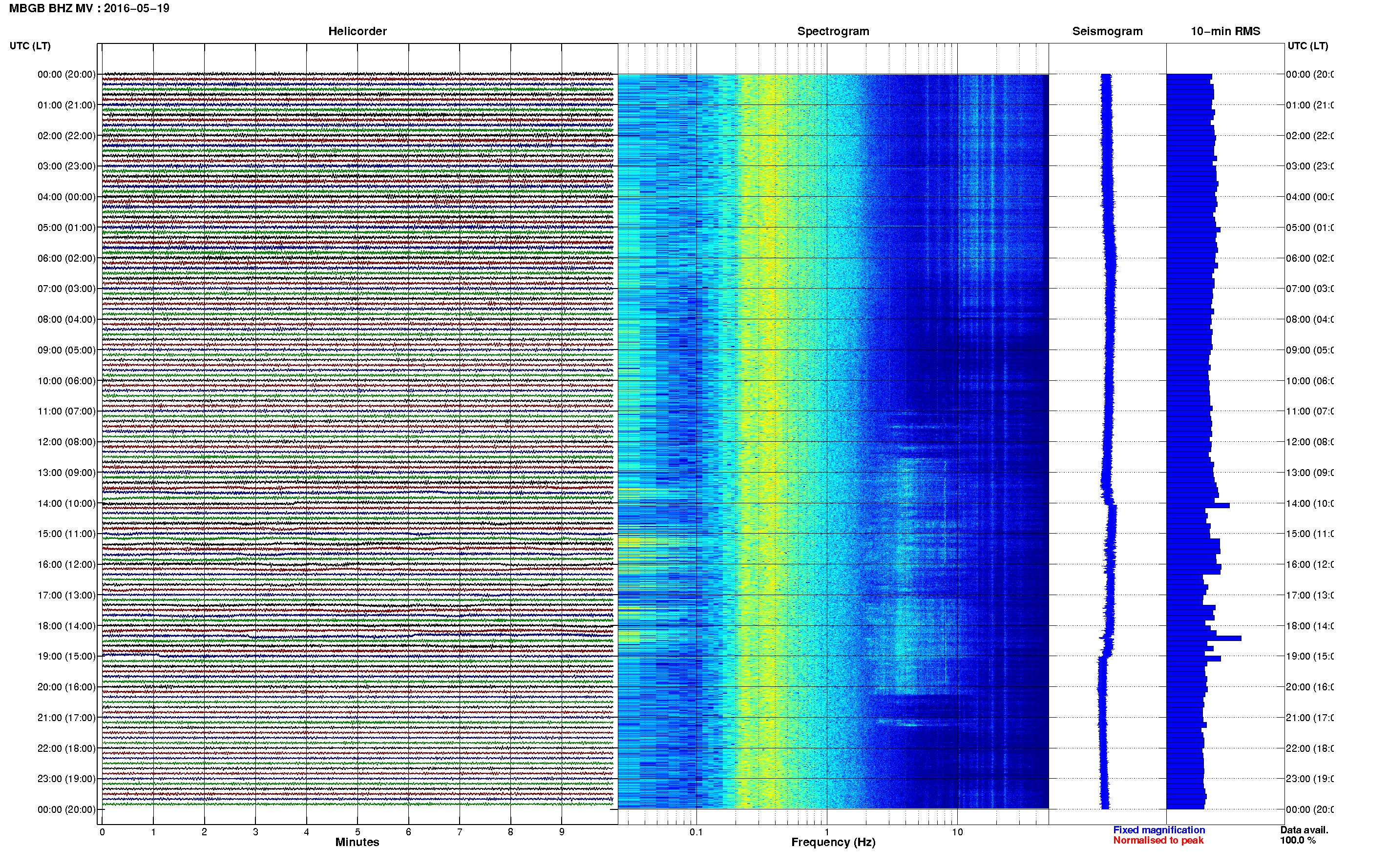Click the red "Normalised to peak" legend text
The image size is (1389, 868).
click(1158, 841)
